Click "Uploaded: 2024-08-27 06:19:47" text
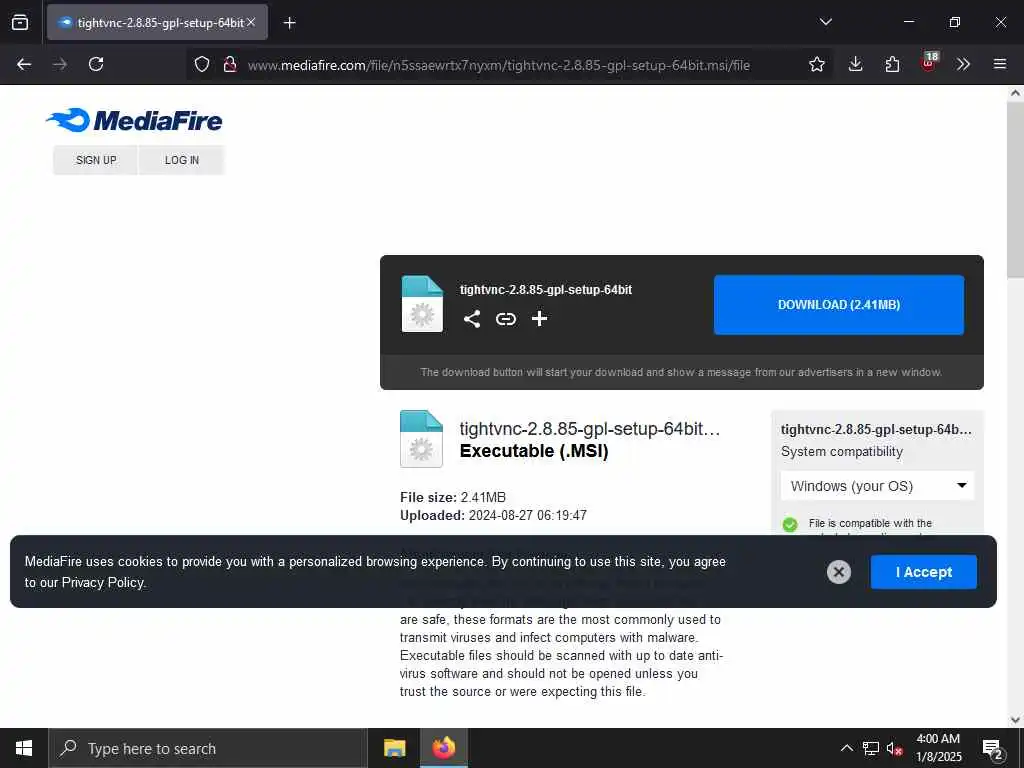 coord(493,515)
